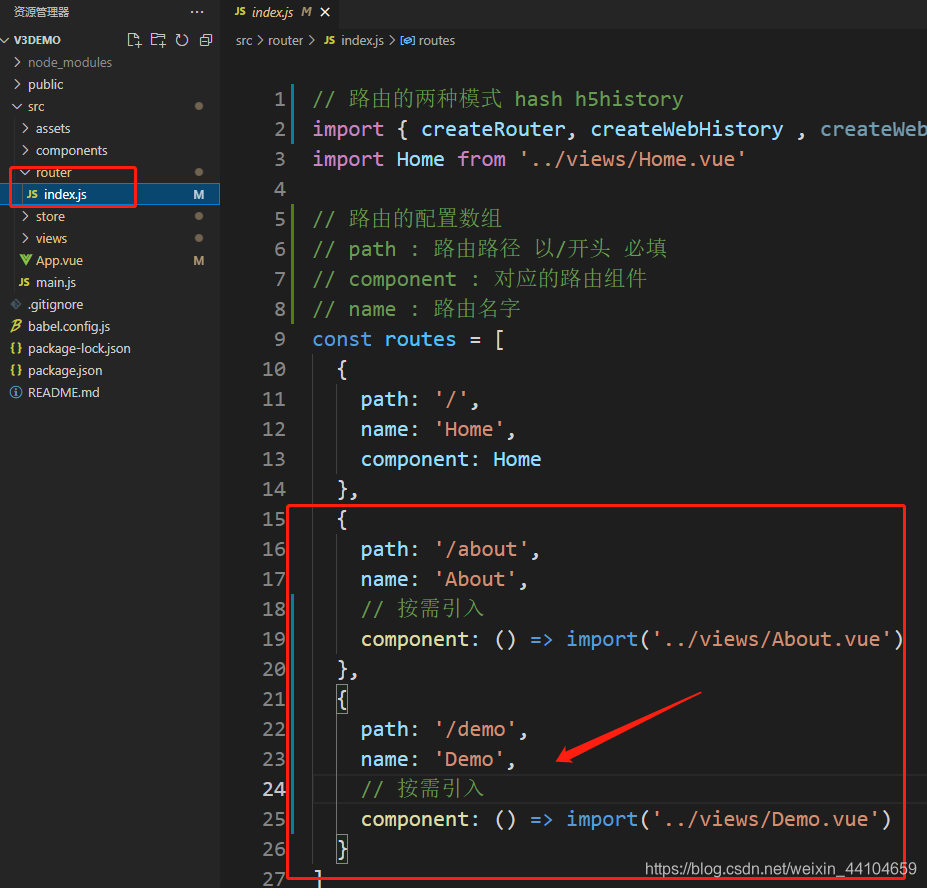Viewport: 927px width, 888px height.
Task: Click the '../views/Home.vue' string on line 3
Action: (x=633, y=160)
